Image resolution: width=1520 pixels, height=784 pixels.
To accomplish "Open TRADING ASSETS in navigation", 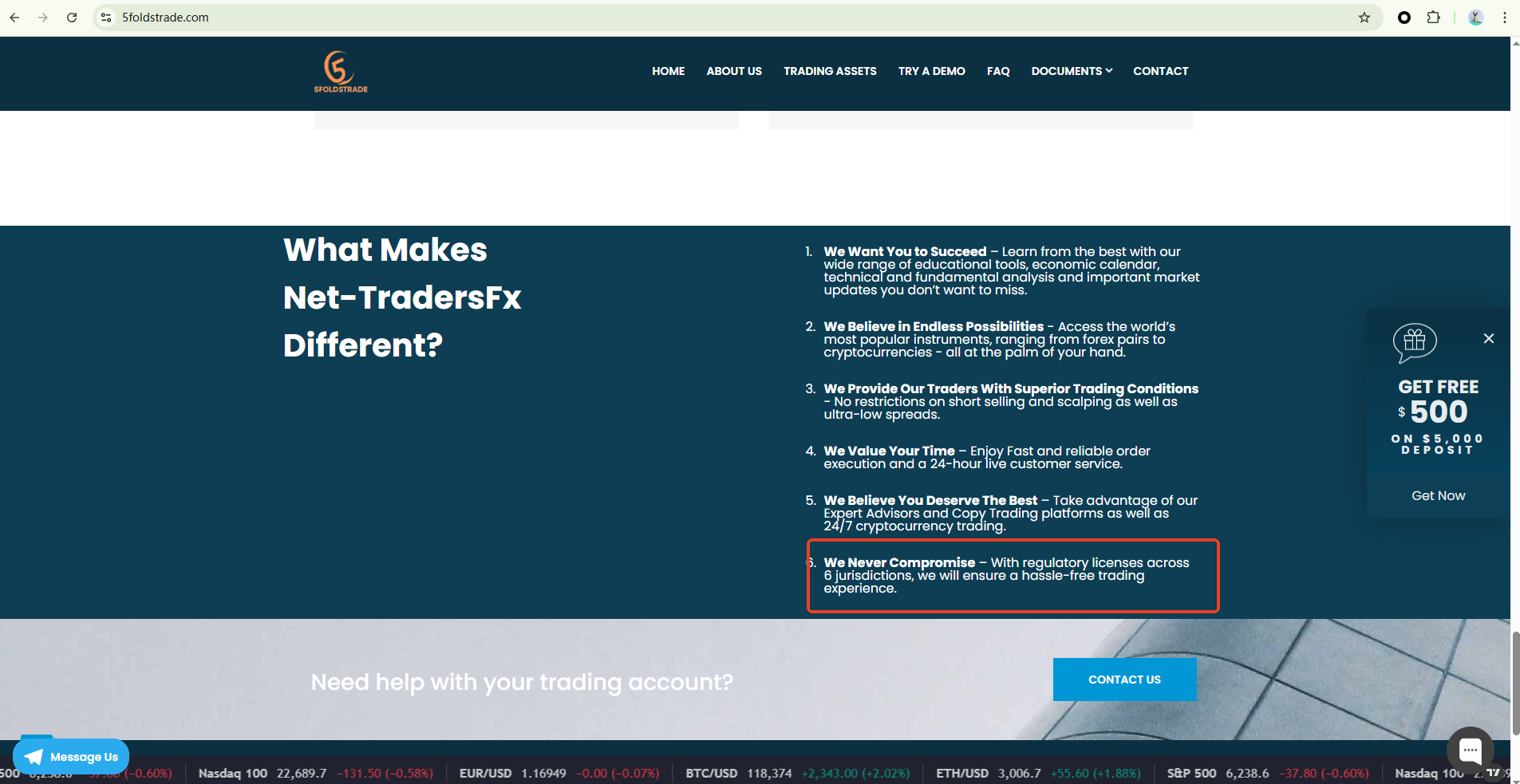I will pos(830,71).
